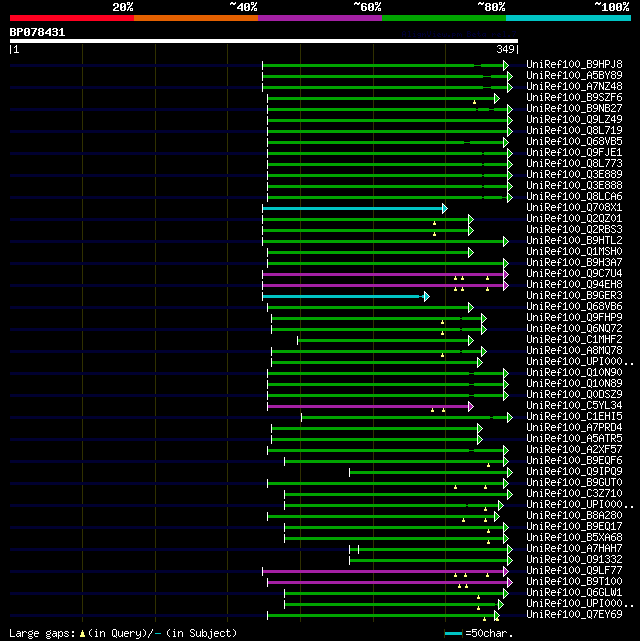
Task: Click the UniRef100_Q9FHP9 label
Action: (574, 318)
